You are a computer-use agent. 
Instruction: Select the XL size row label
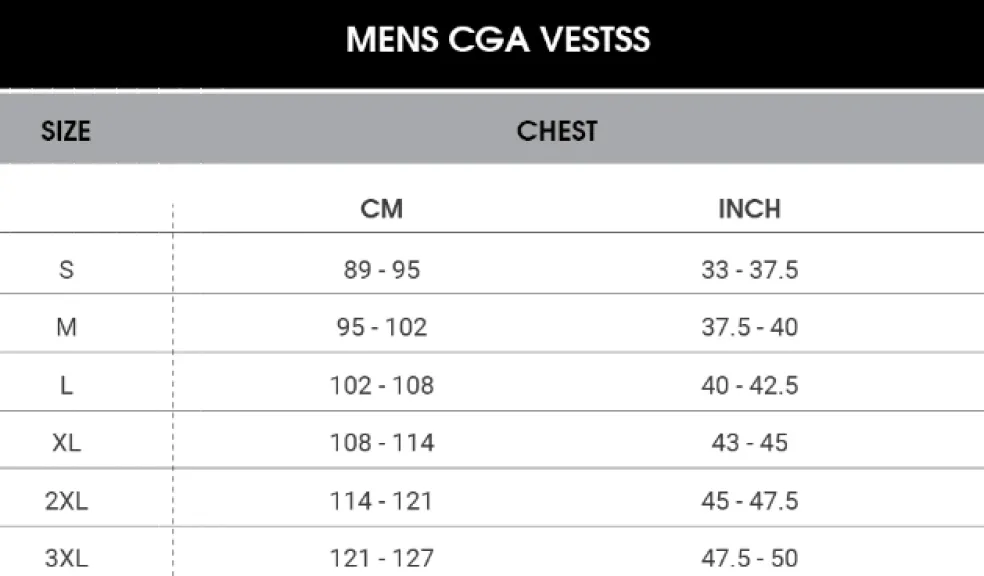pyautogui.click(x=66, y=443)
